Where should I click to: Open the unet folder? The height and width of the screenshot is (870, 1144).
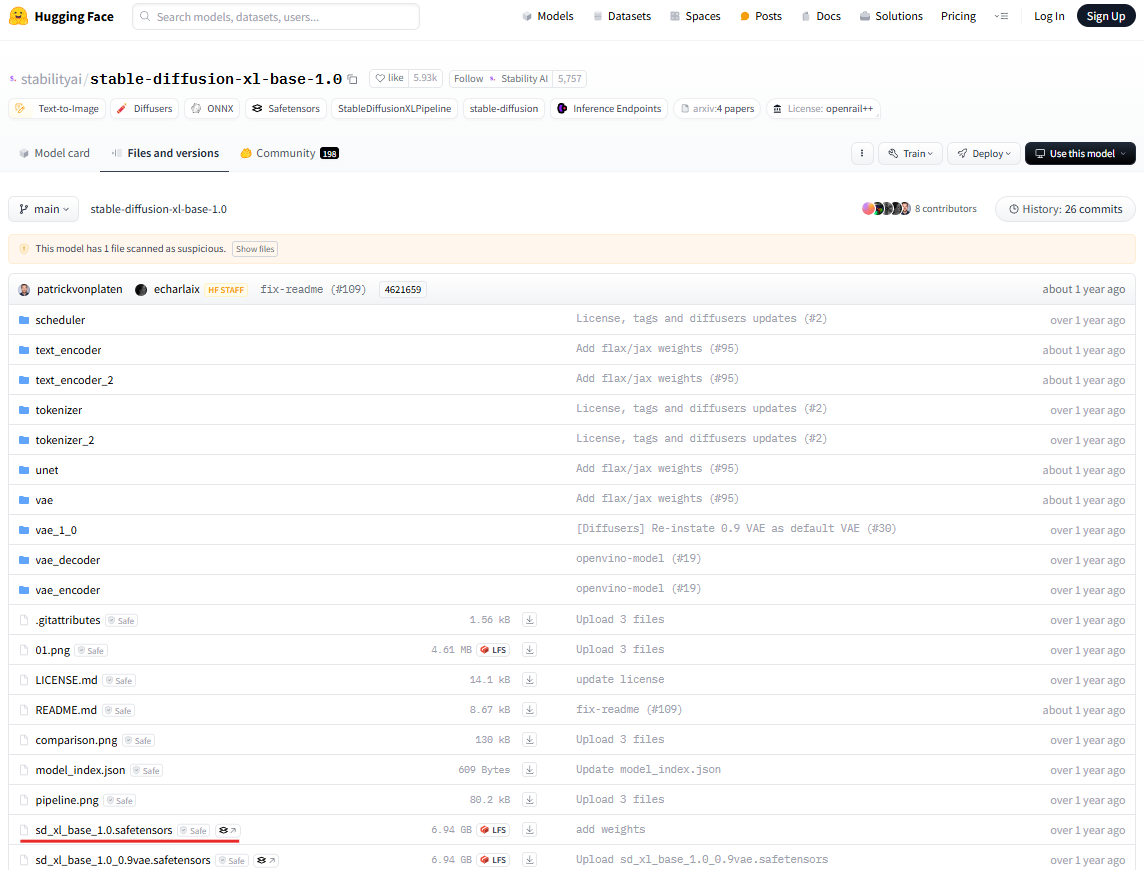(47, 470)
